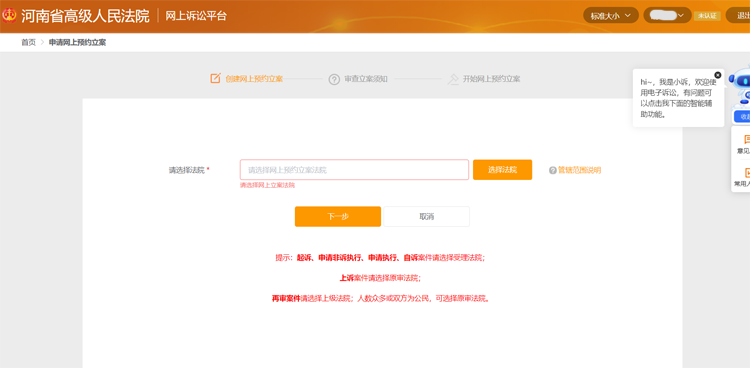Click the 审查立案须知 question-mark step icon

(x=334, y=79)
